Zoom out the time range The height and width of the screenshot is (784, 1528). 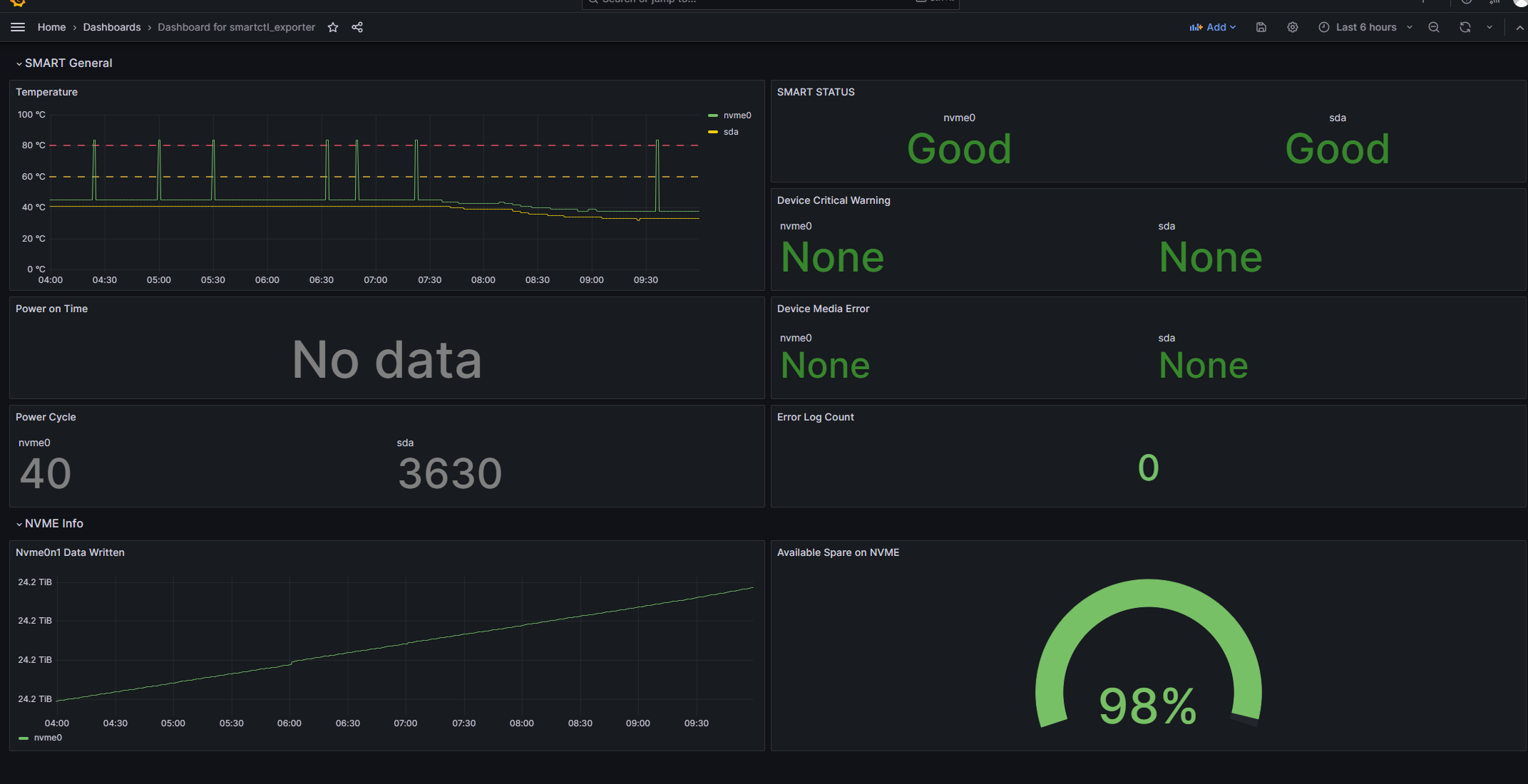[1433, 27]
